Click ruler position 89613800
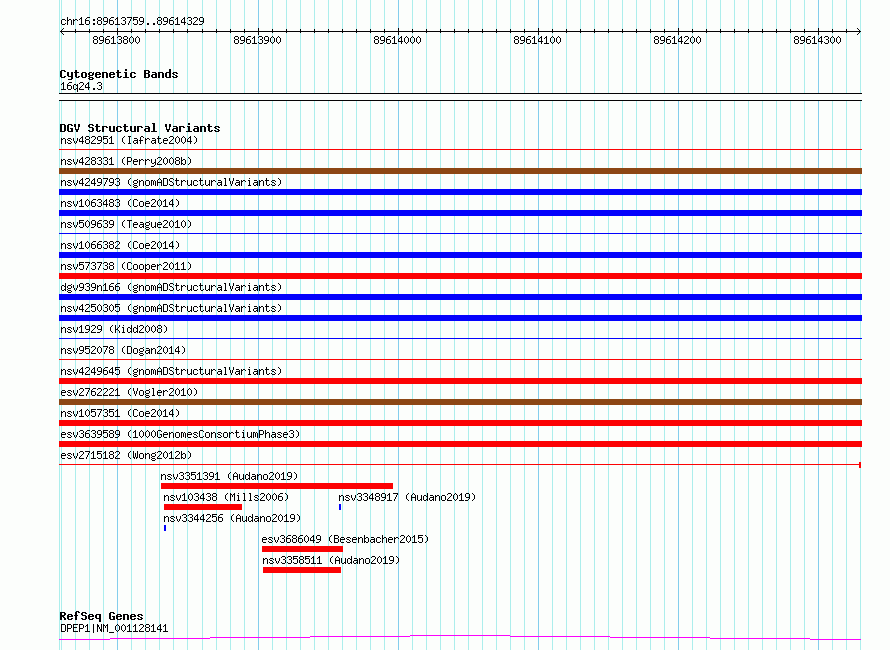Viewport: 890px width, 650px height. tap(116, 40)
